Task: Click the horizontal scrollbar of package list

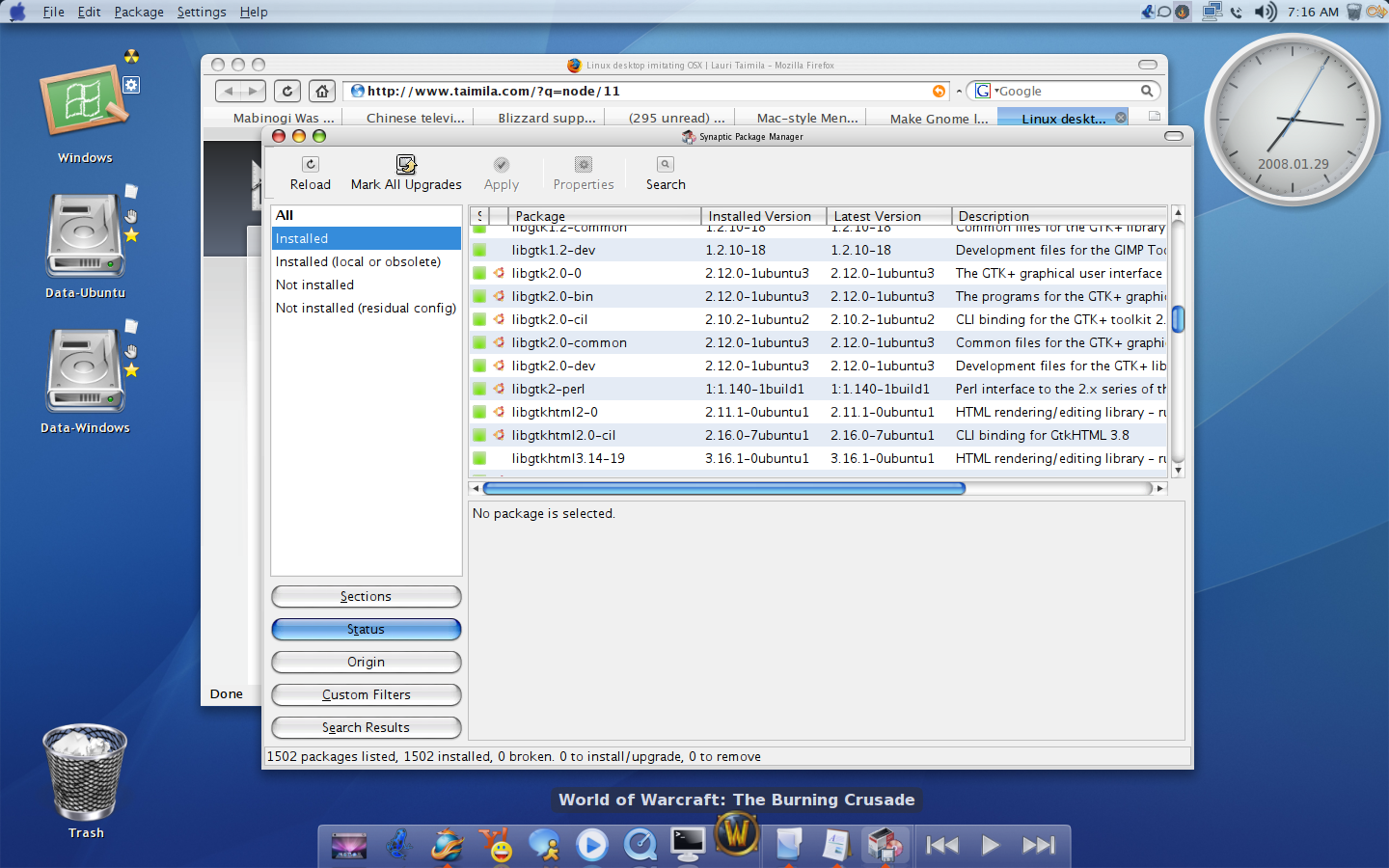Action: (723, 488)
